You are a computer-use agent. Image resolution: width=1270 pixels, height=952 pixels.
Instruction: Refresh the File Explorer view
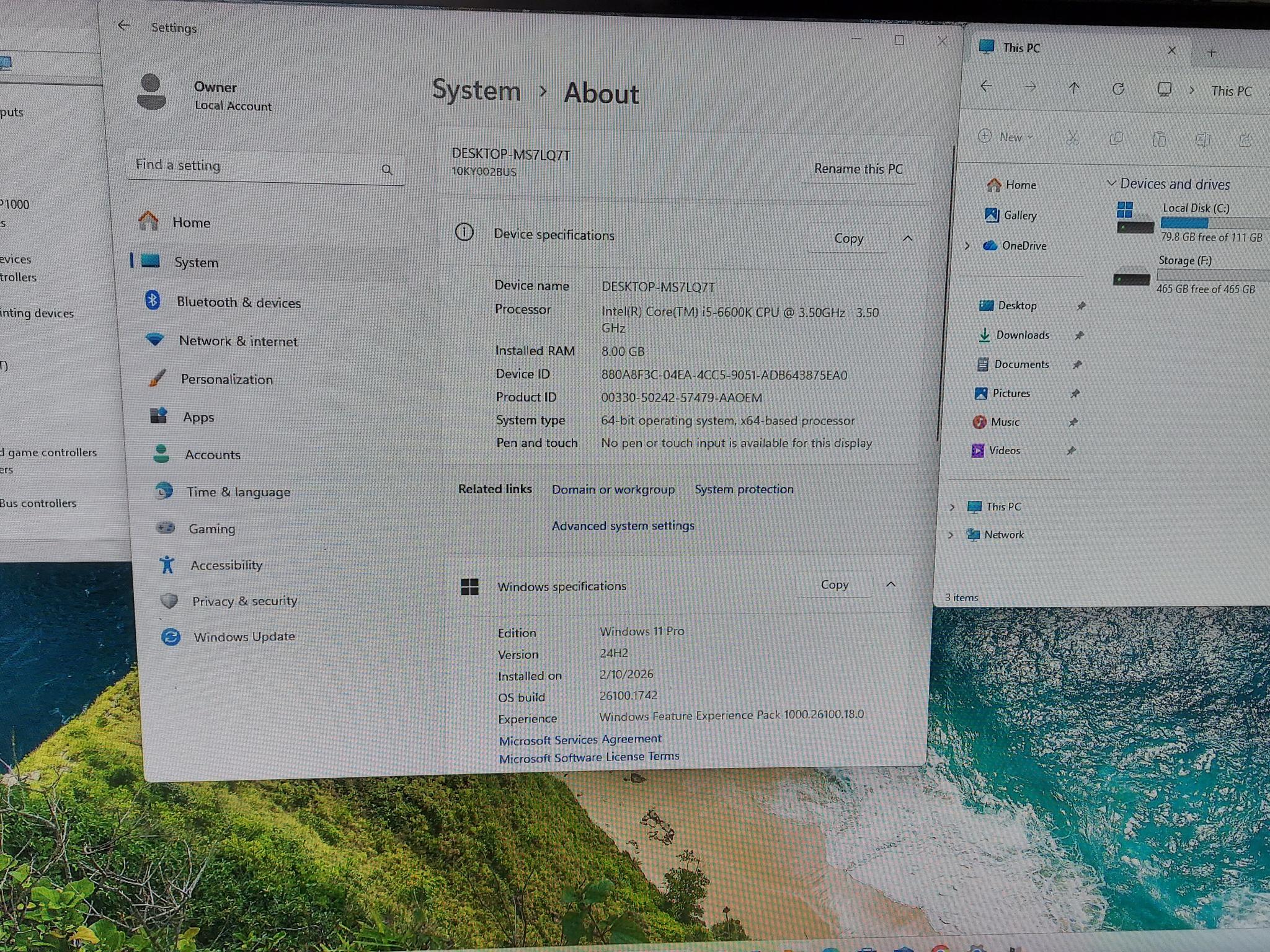(x=1118, y=89)
